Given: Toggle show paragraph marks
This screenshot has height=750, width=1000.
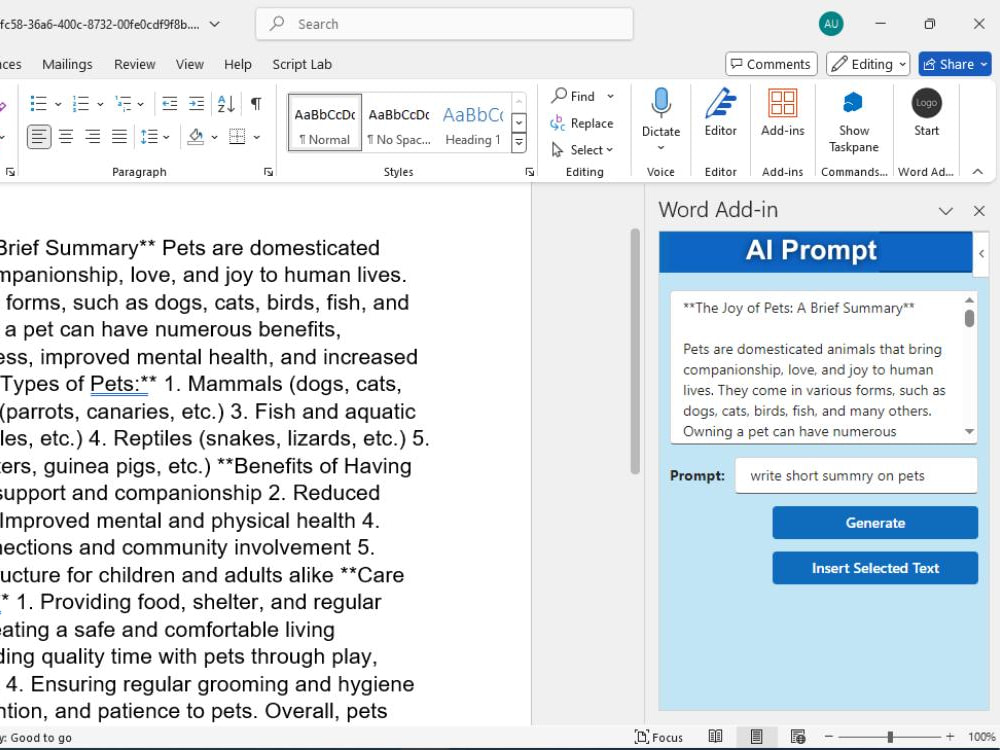Looking at the screenshot, I should tap(256, 103).
